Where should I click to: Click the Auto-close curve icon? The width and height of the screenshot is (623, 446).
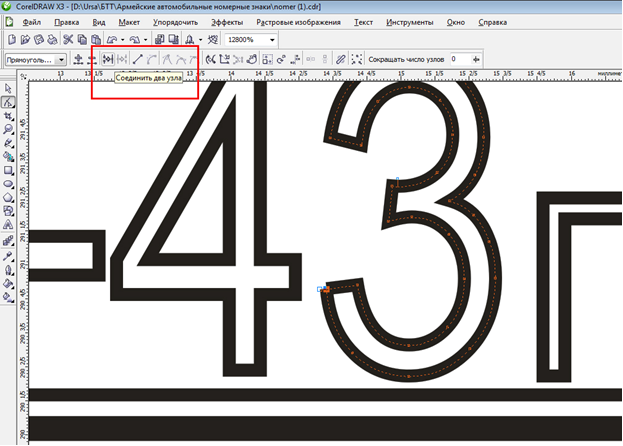click(x=252, y=60)
